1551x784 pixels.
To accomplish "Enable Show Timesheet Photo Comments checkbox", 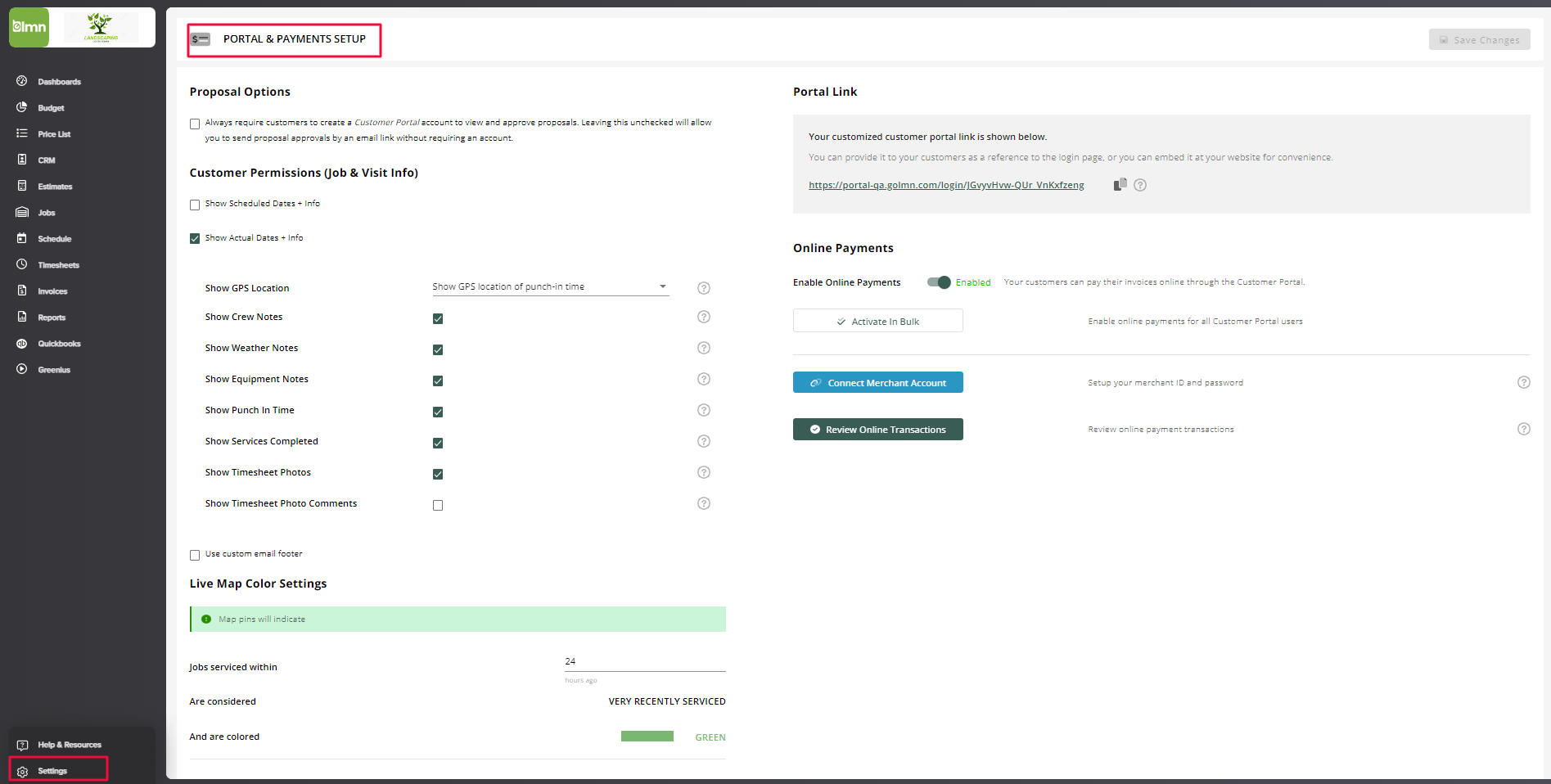I will [x=438, y=505].
